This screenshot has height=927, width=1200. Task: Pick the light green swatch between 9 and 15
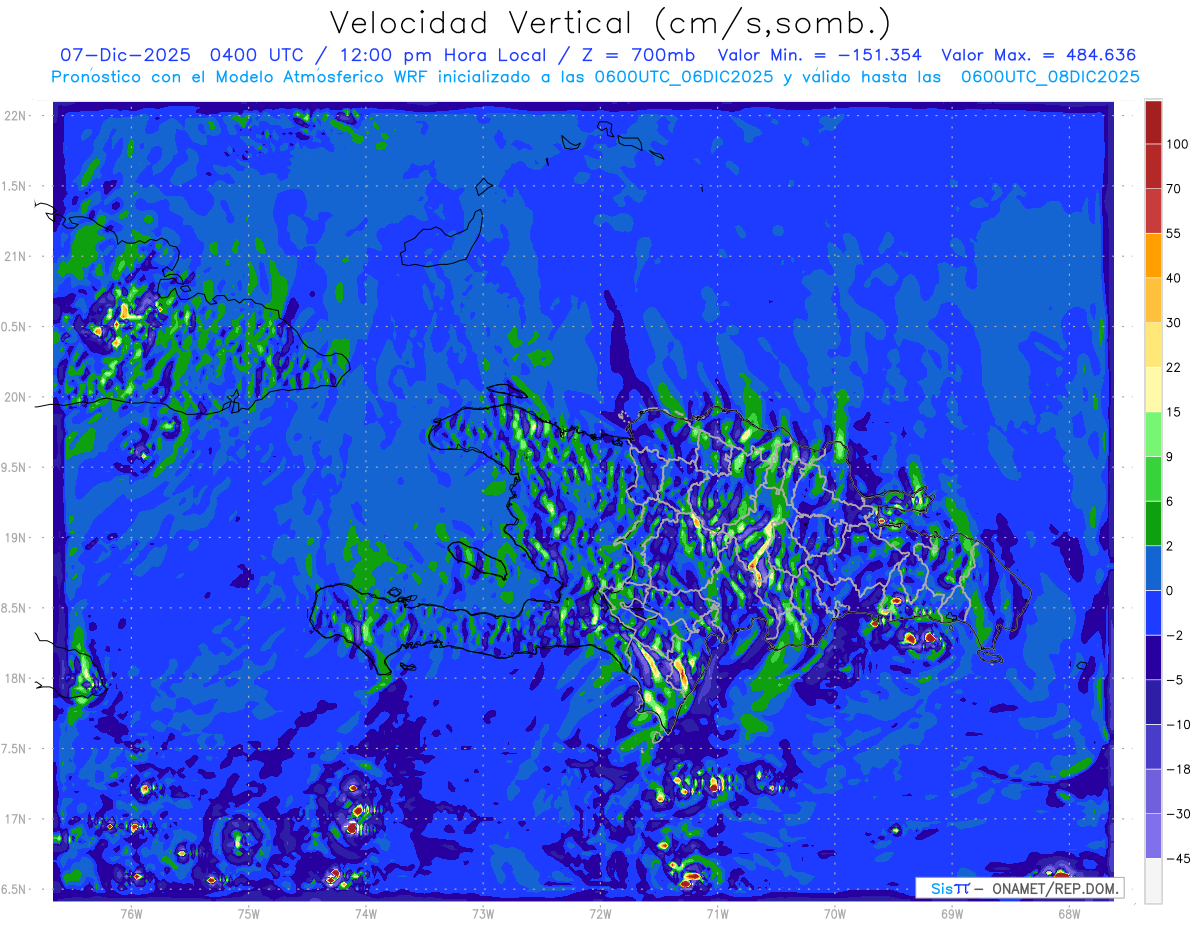1153,434
